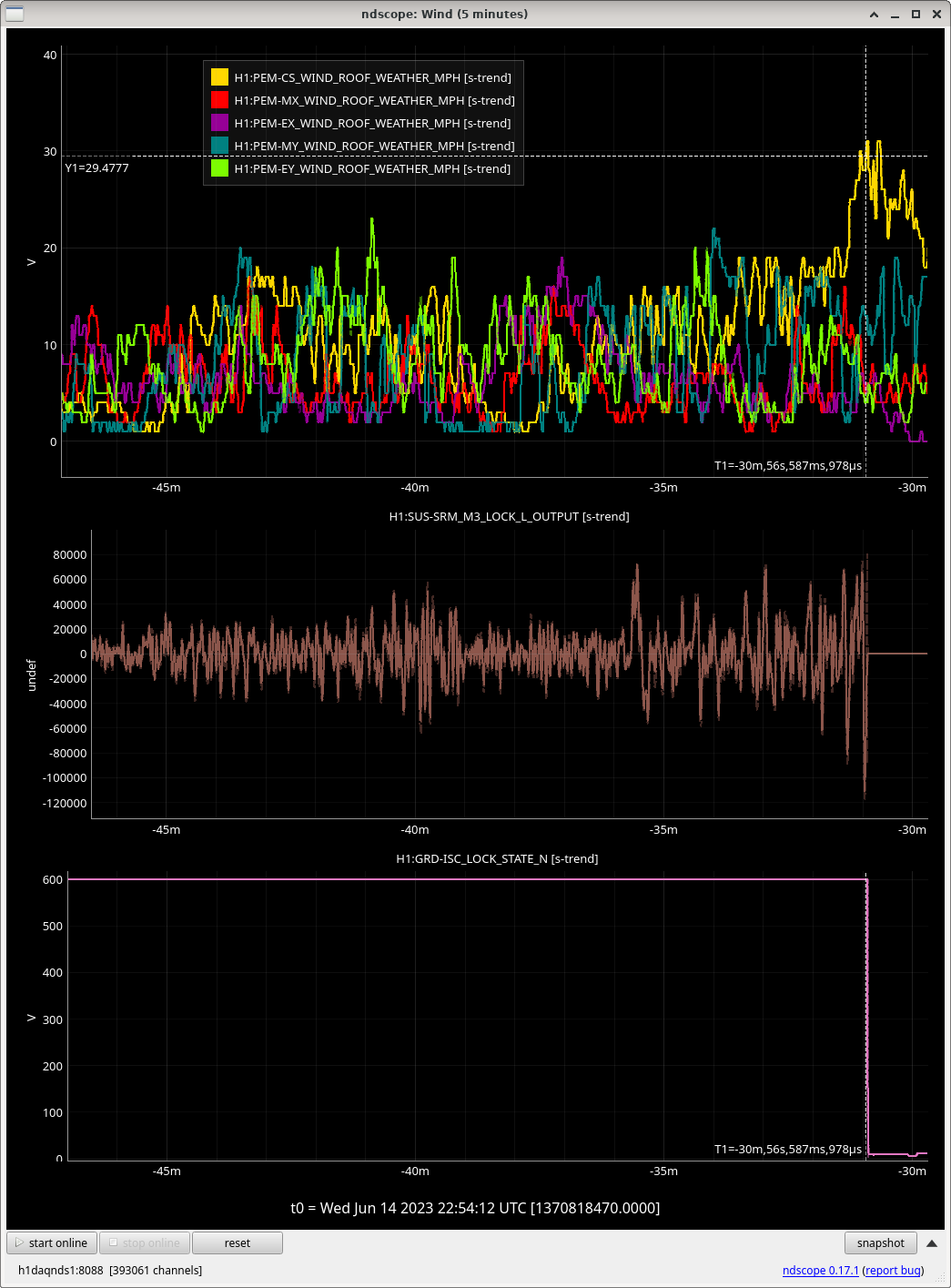This screenshot has height=1288, width=951.
Task: Click the red MX_WIND legend color box
Action: click(219, 100)
